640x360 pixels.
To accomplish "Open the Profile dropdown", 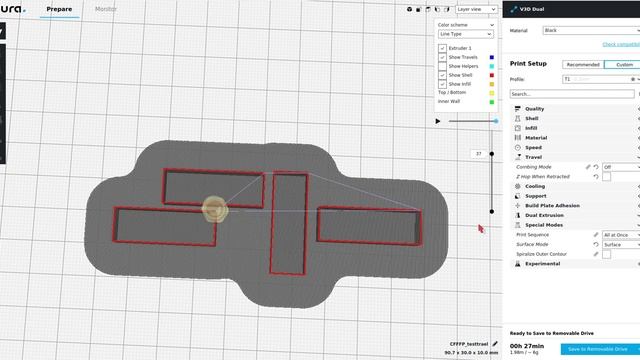I will [x=601, y=79].
